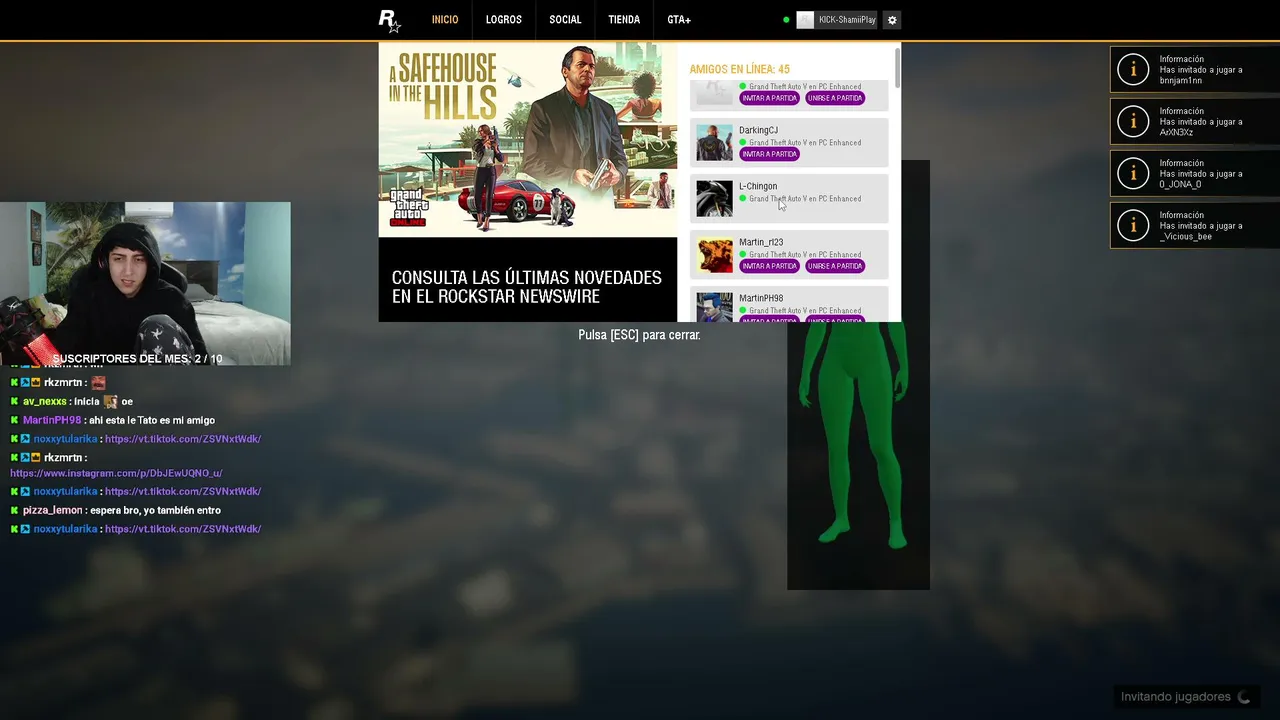1280x720 pixels.
Task: Open the settings gear in the top bar
Action: [x=892, y=20]
